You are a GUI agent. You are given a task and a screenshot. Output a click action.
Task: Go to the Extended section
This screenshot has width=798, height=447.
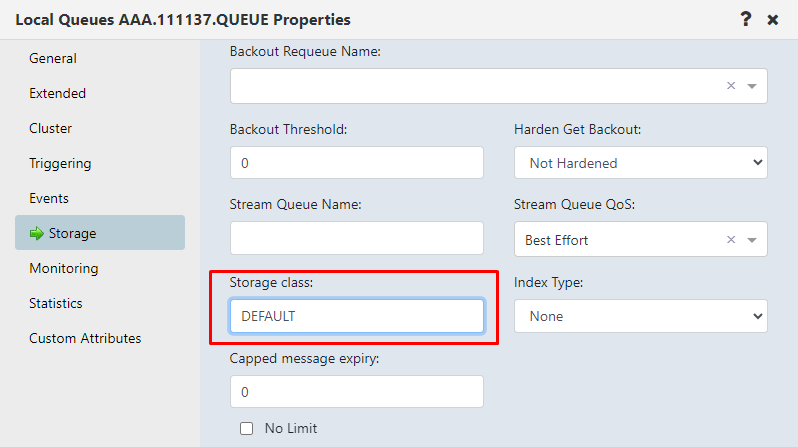click(x=58, y=93)
